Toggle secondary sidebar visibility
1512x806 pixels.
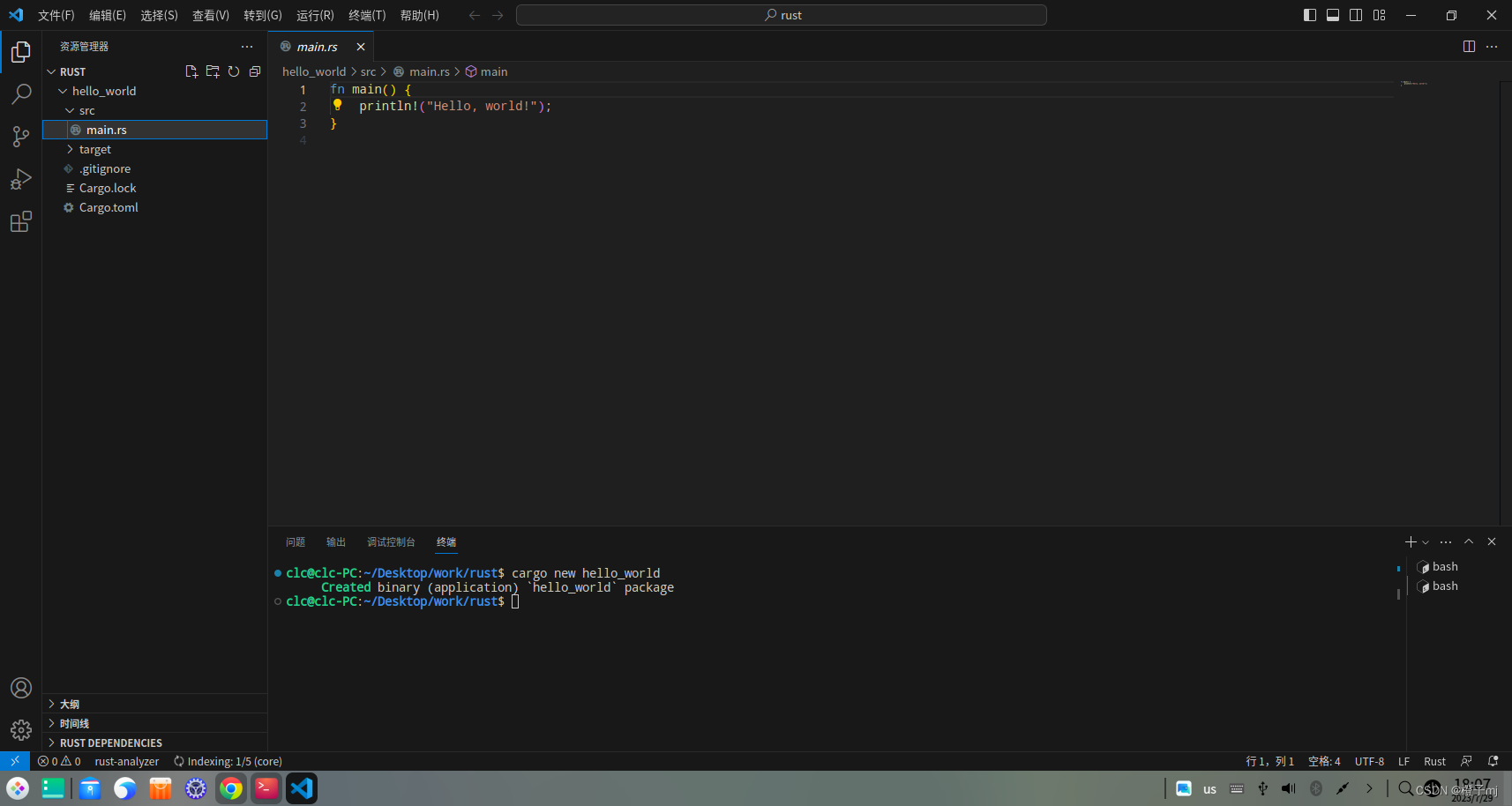[x=1356, y=15]
